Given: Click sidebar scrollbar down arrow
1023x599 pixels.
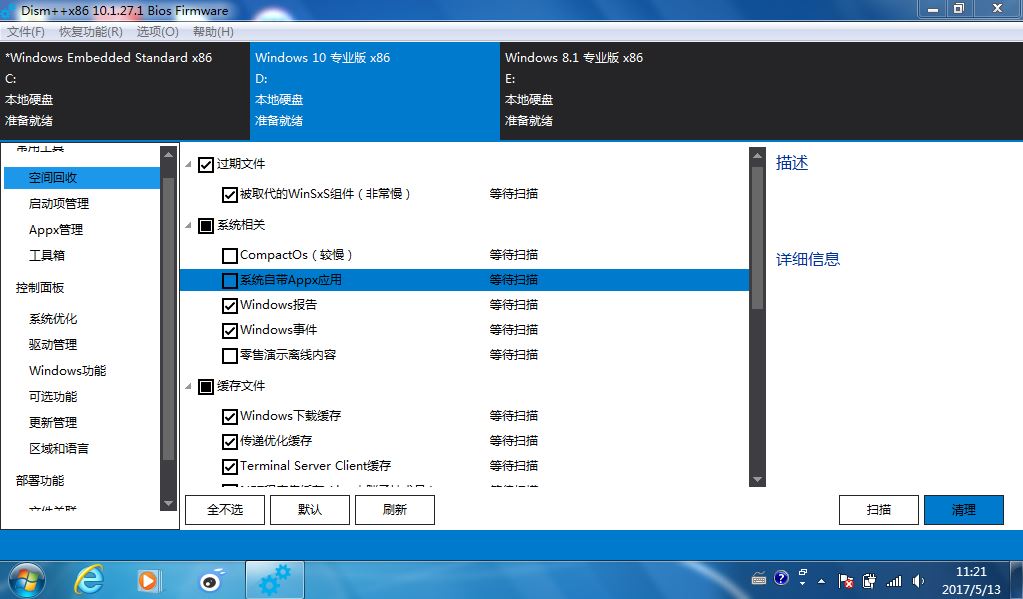Looking at the screenshot, I should click(x=168, y=503).
